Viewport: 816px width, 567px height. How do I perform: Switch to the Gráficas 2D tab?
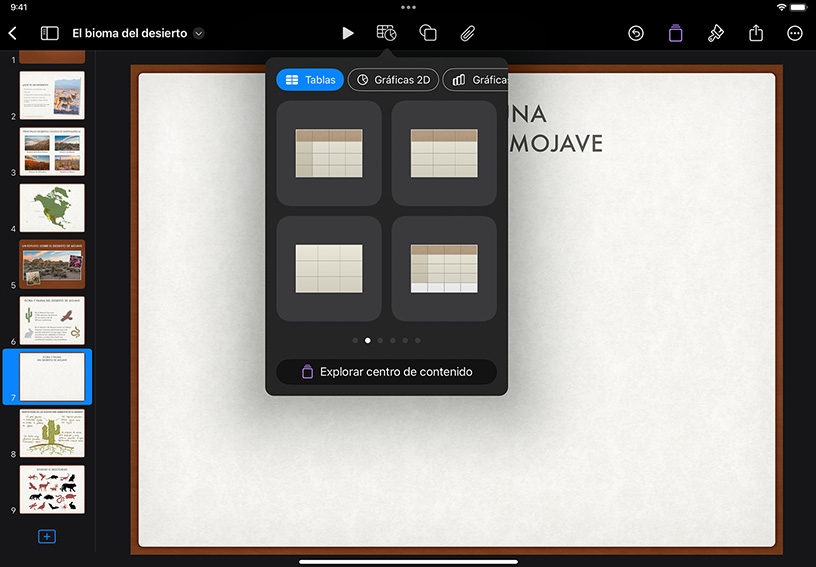(x=393, y=80)
